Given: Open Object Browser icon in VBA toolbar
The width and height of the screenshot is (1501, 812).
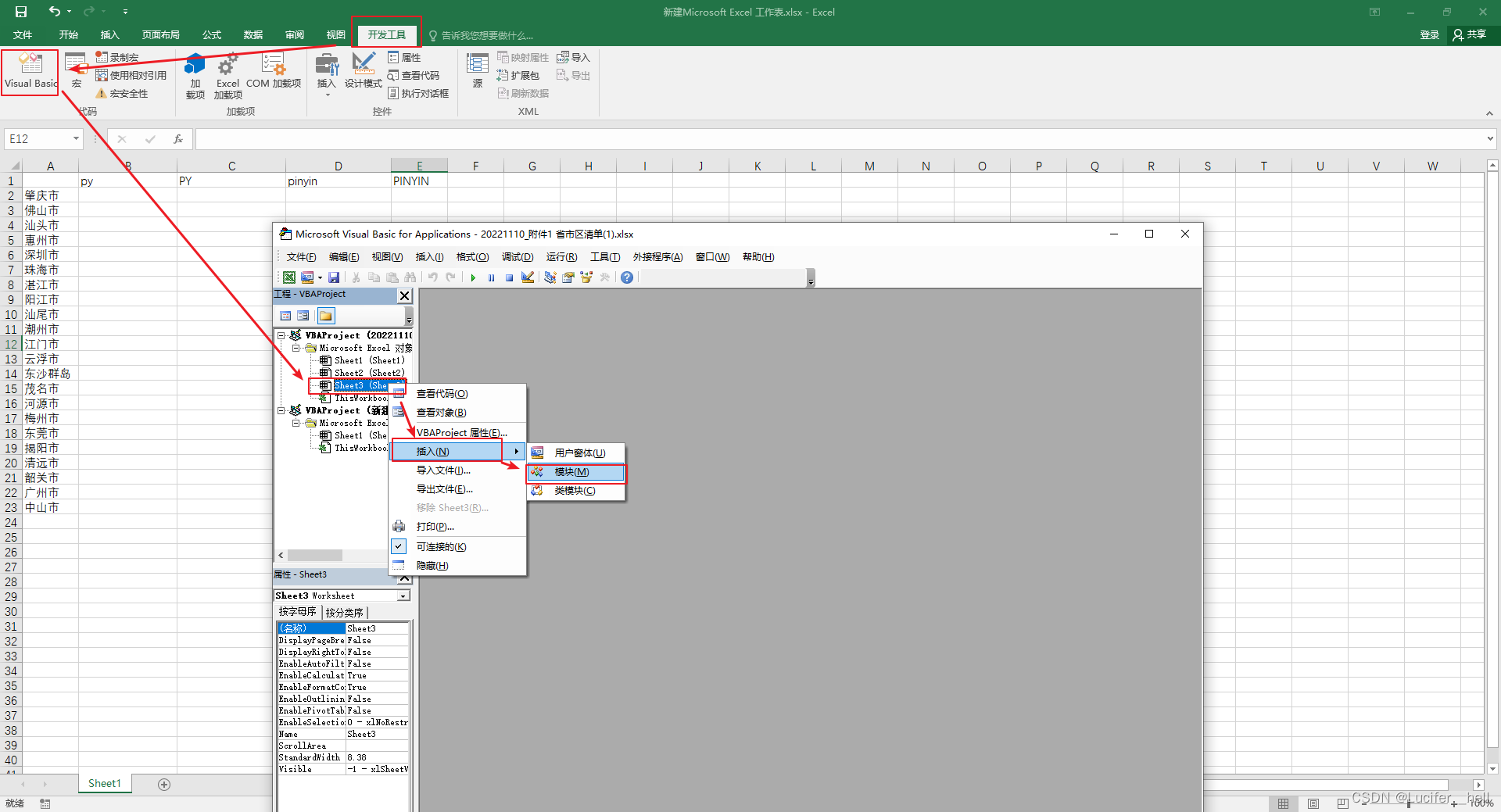Looking at the screenshot, I should pyautogui.click(x=586, y=277).
